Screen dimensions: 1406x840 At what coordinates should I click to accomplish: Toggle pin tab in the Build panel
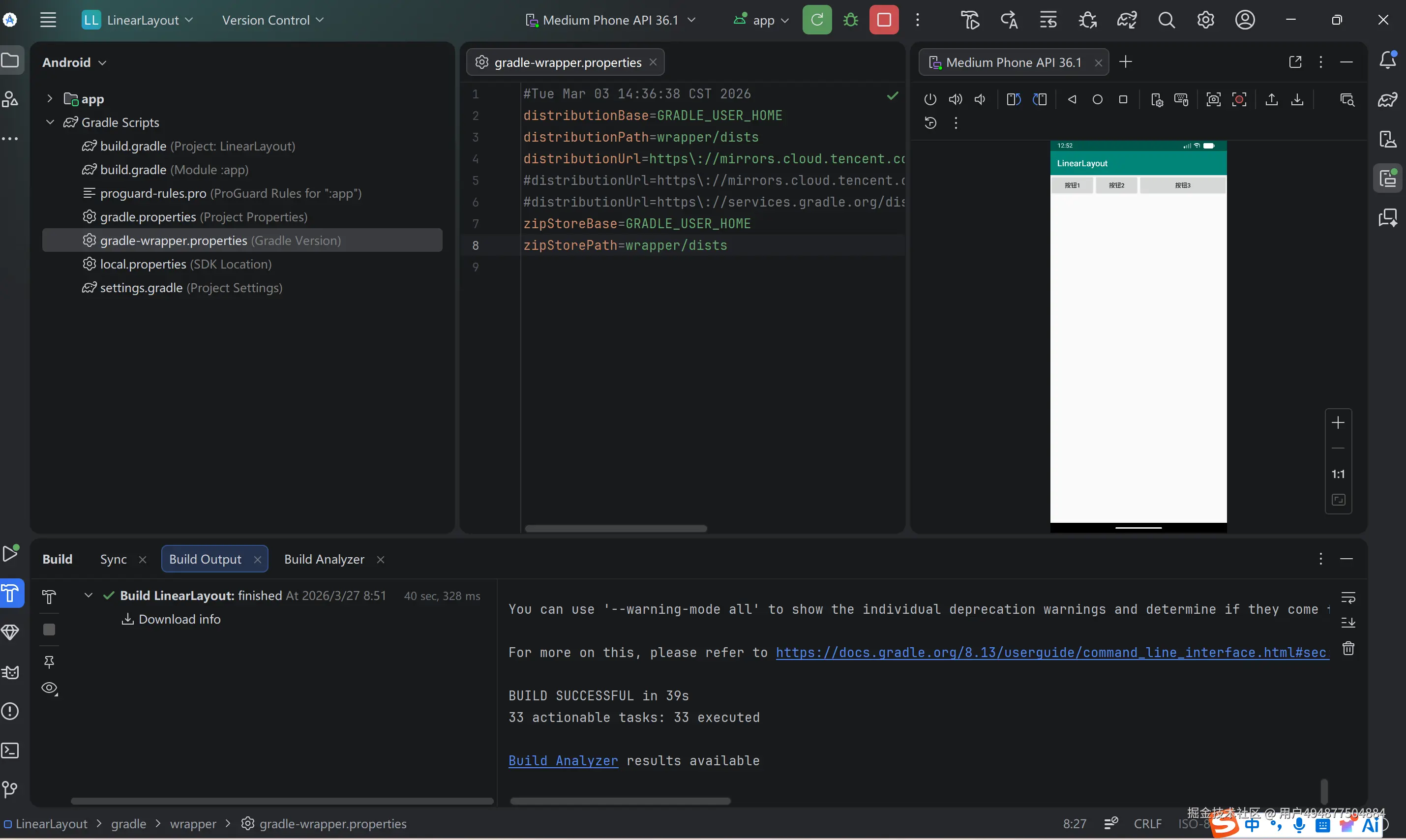(x=49, y=661)
